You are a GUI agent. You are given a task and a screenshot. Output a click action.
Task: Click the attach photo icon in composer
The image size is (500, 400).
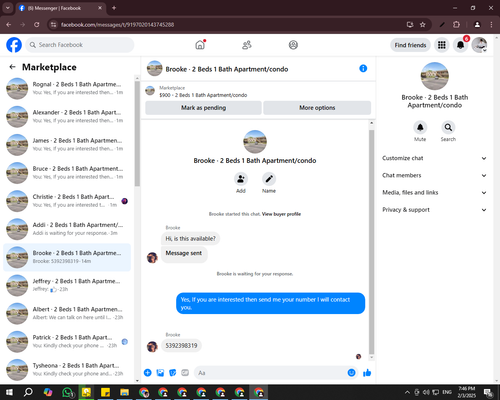coord(160,373)
